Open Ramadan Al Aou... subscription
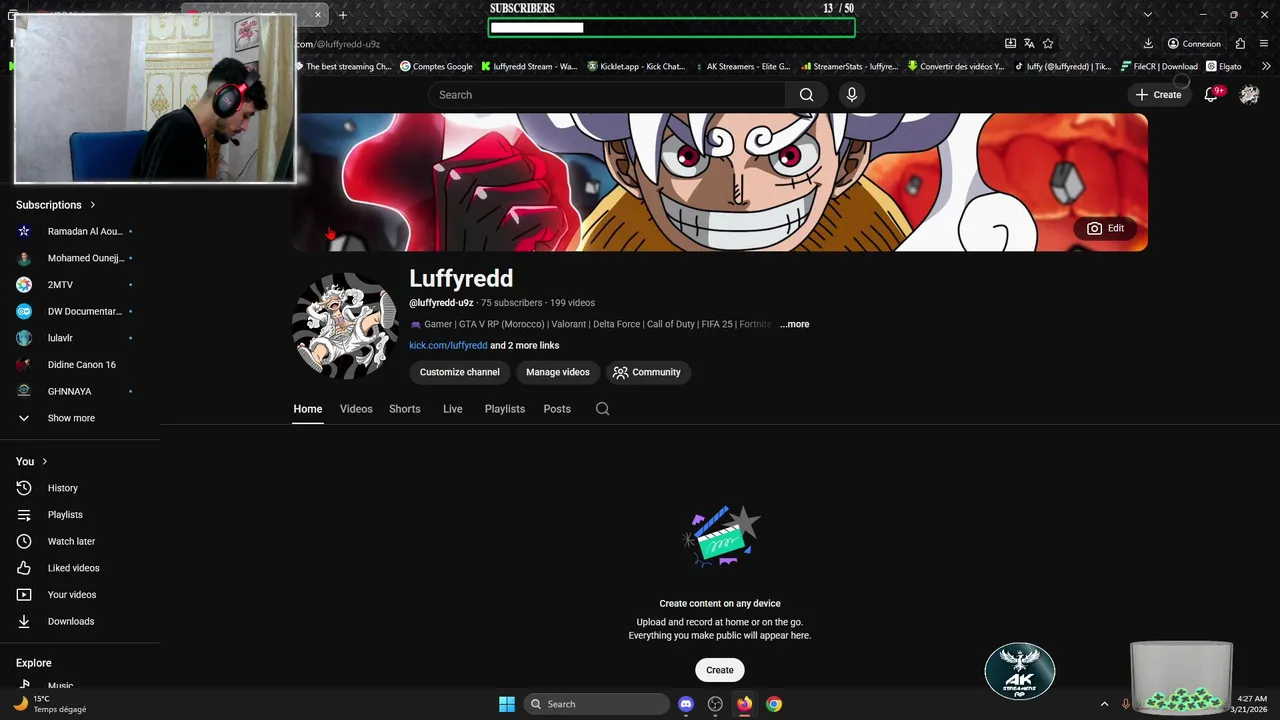1280x720 pixels. (80, 231)
